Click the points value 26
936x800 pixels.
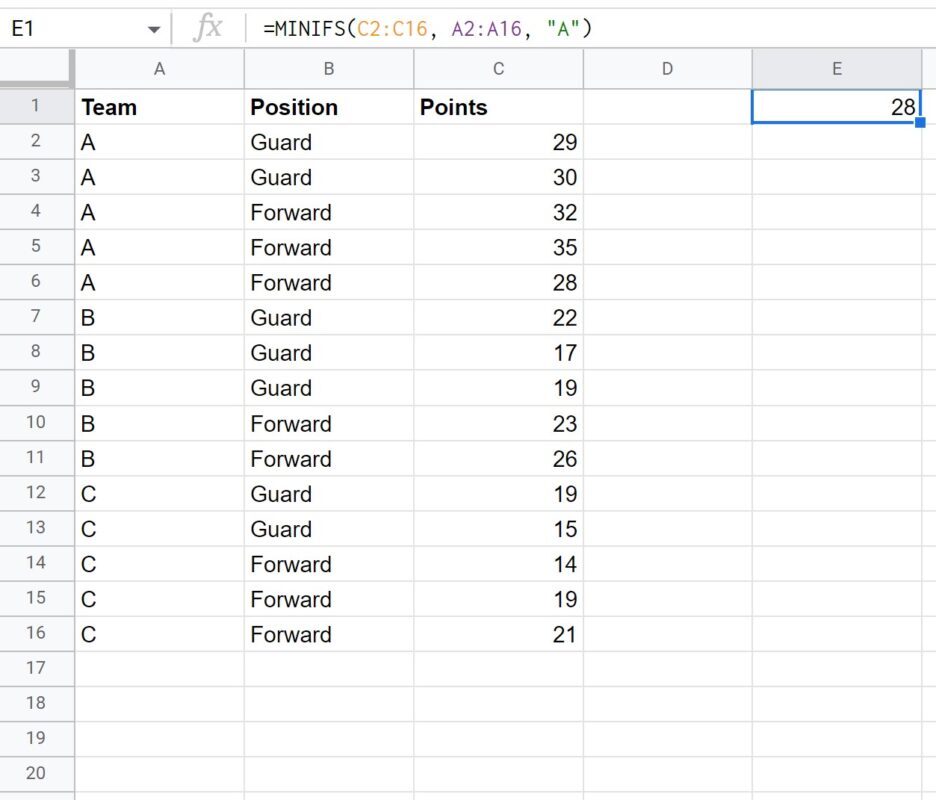pos(498,459)
